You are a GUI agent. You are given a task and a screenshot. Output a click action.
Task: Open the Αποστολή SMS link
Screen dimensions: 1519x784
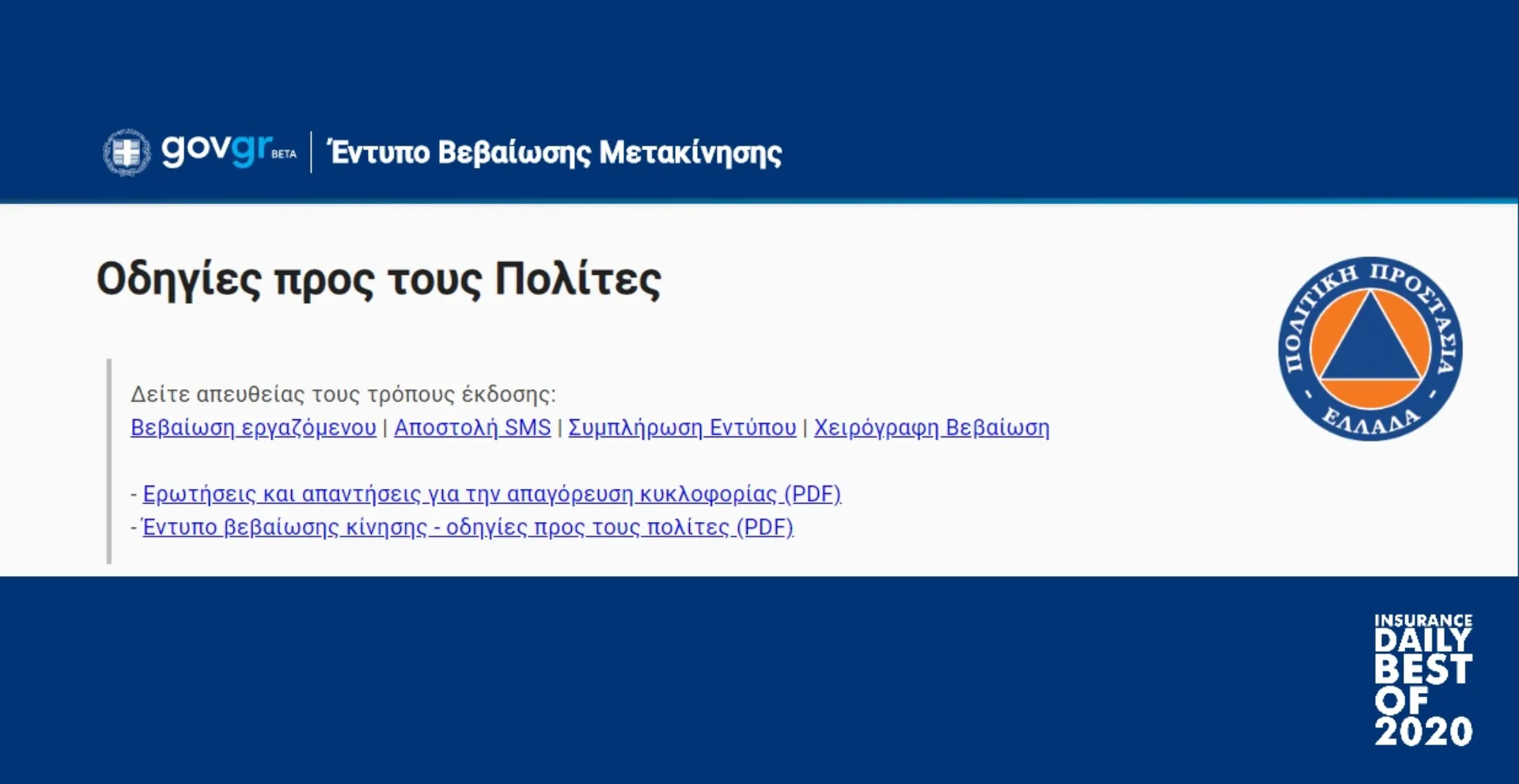coord(472,427)
